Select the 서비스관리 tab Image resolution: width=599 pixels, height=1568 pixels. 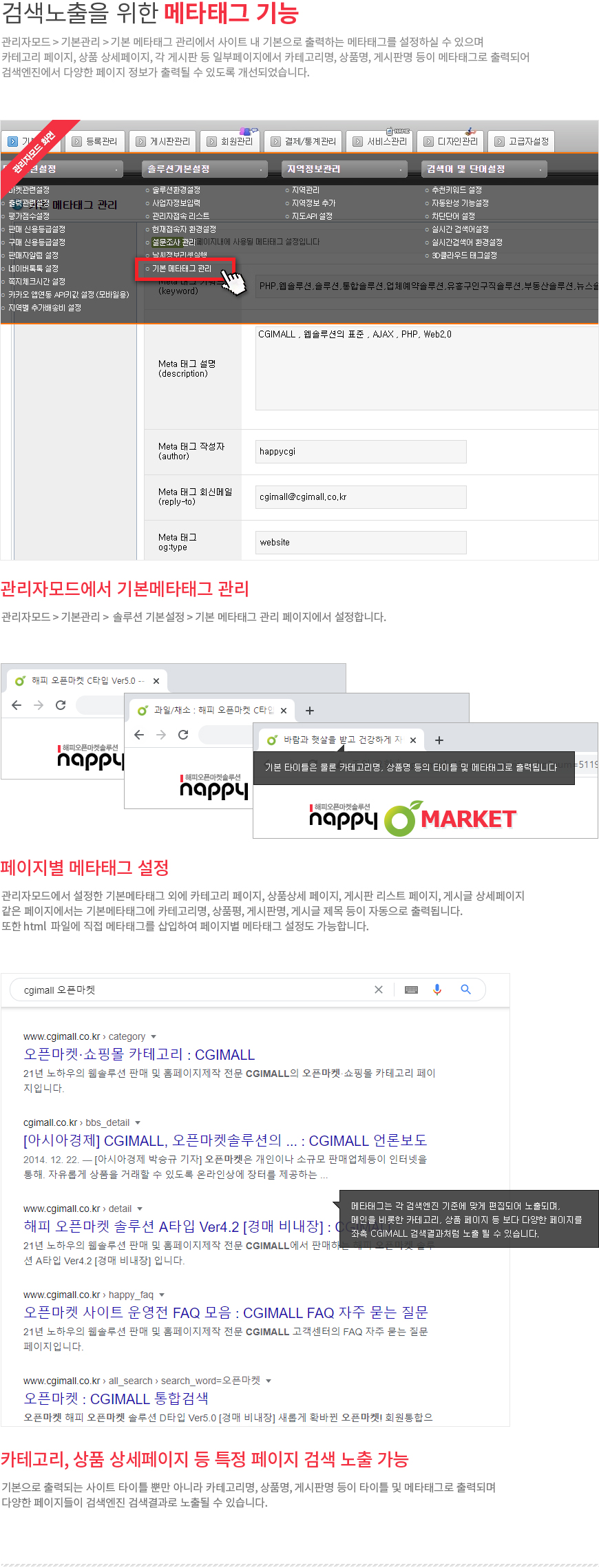click(x=380, y=141)
